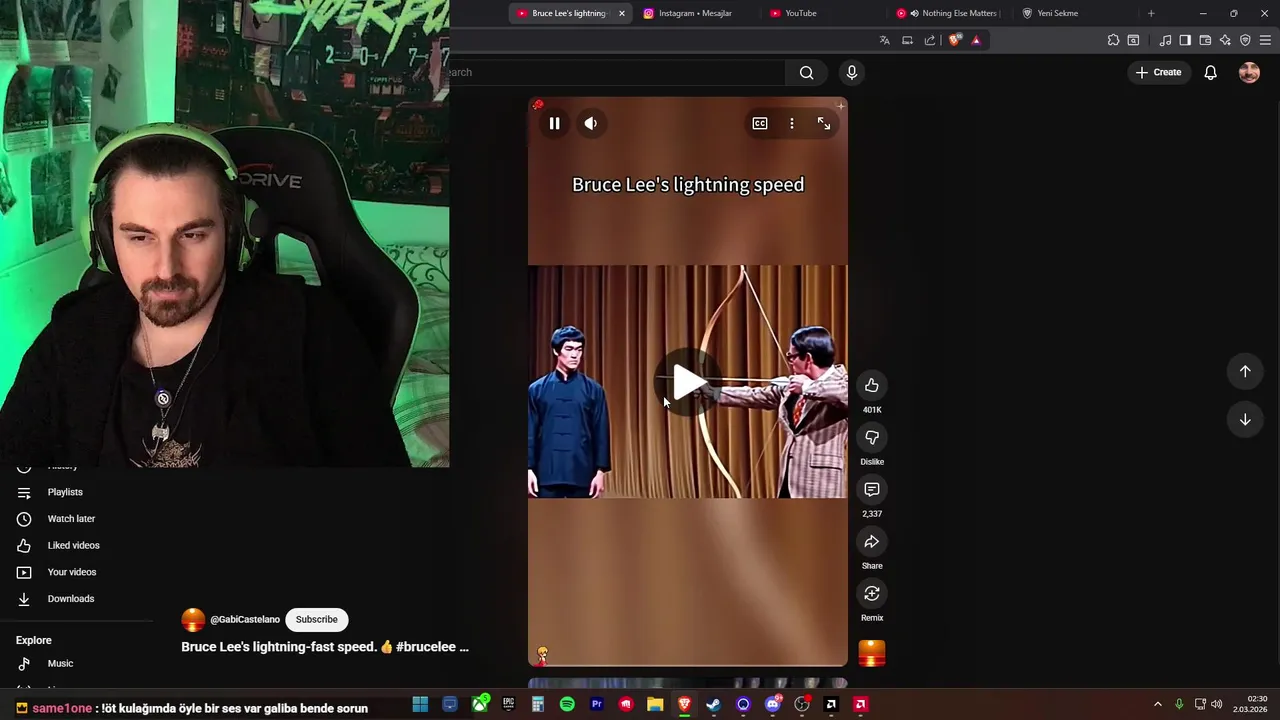This screenshot has height=720, width=1280.
Task: Open Brave Rewards triangle icon
Action: click(x=977, y=40)
